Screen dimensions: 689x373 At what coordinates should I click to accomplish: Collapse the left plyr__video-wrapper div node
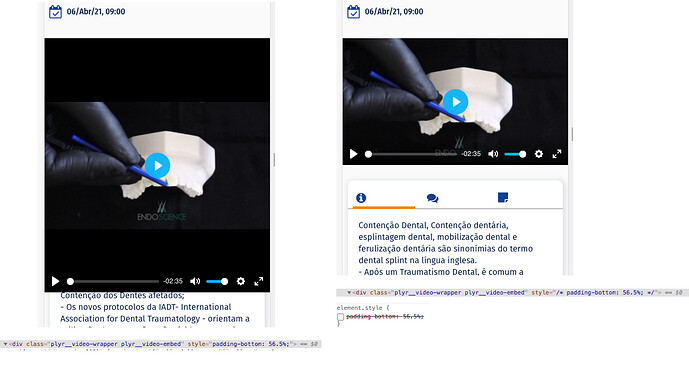pyautogui.click(x=5, y=344)
